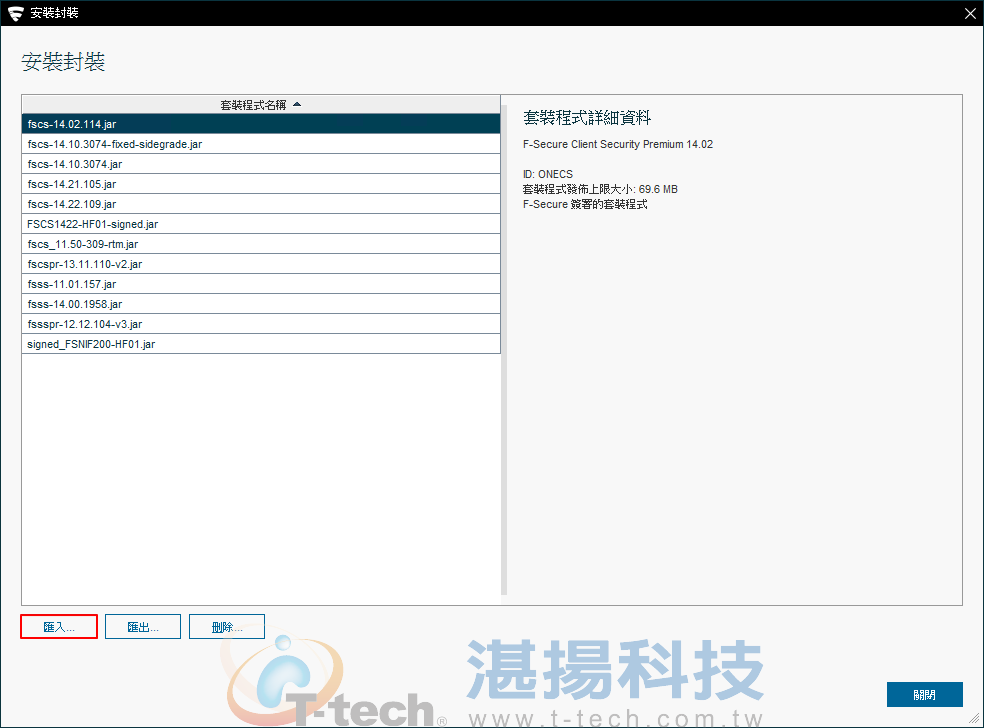
Task: Close the 安裝封裝 window with the X
Action: (x=970, y=13)
